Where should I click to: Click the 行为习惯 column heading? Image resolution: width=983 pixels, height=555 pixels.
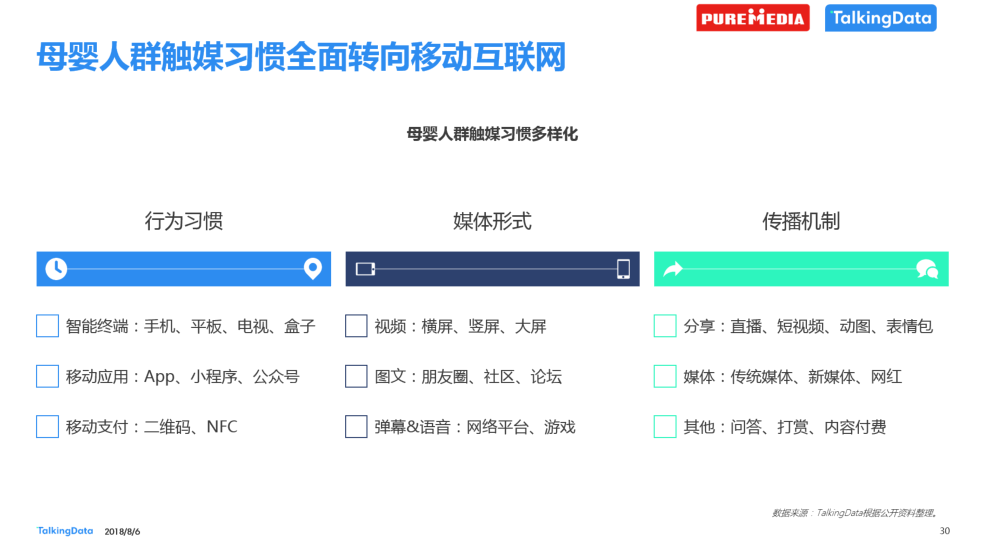pos(184,221)
